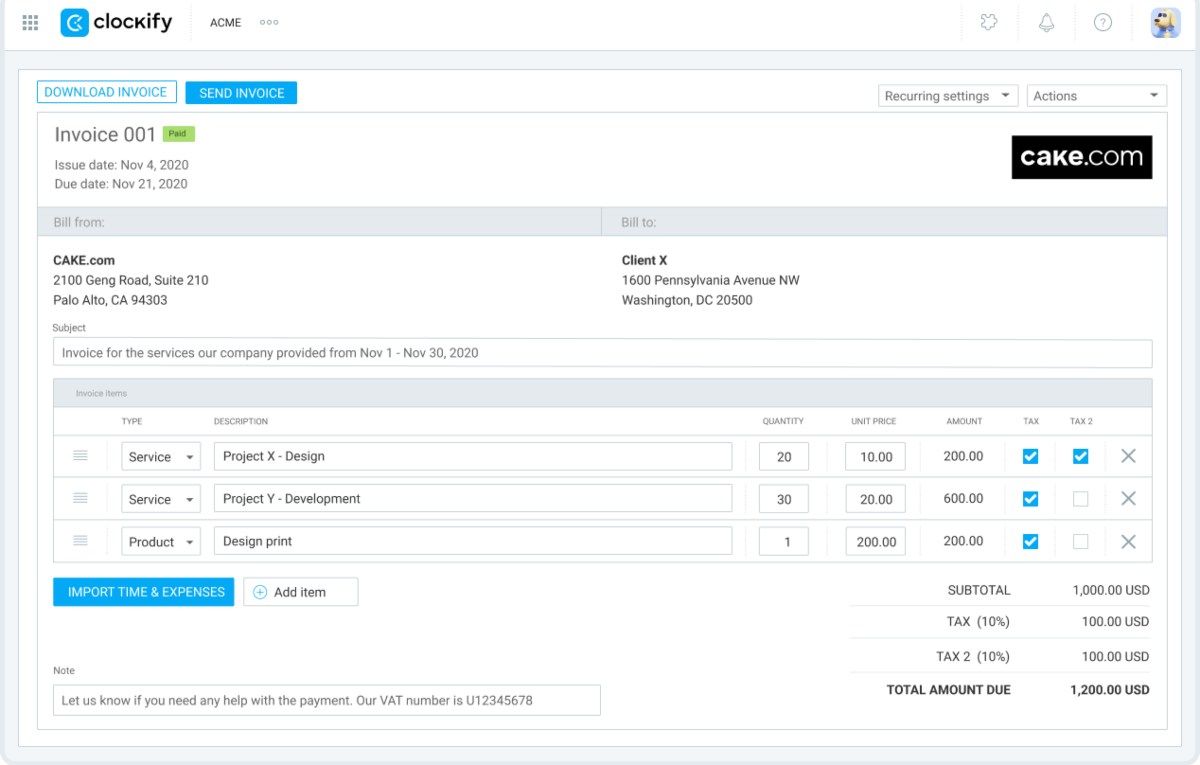Grab drag handle of Design print row

tap(80, 541)
